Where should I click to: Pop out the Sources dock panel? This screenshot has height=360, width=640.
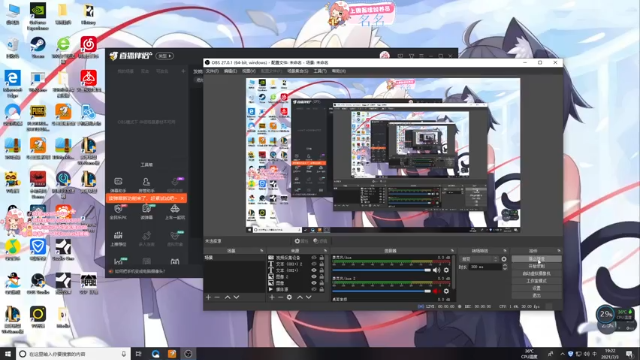point(325,251)
